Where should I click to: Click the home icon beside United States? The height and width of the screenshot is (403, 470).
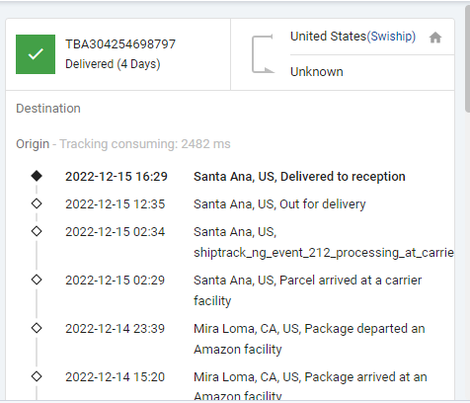(x=435, y=37)
